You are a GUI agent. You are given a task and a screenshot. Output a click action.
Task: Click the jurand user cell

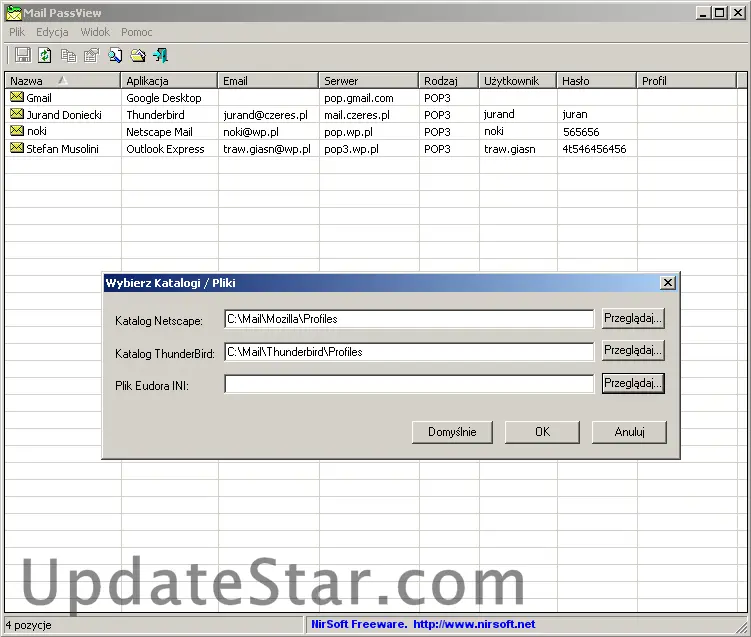[x=499, y=114]
